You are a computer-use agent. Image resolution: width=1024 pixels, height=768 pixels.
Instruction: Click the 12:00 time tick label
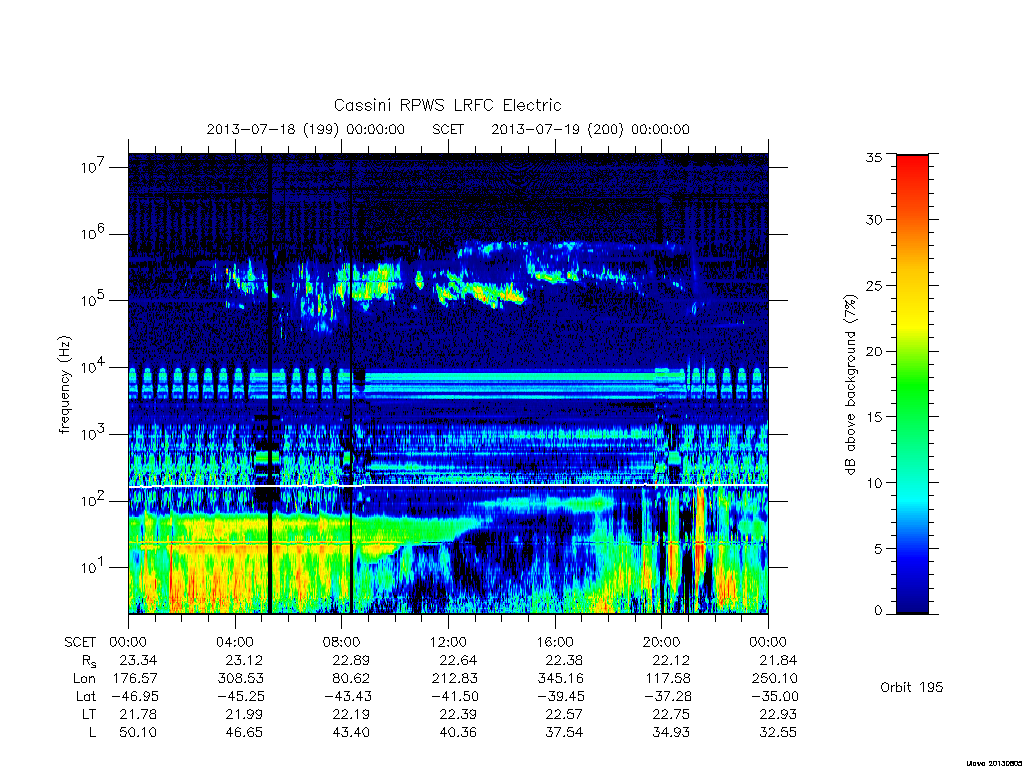[x=448, y=642]
